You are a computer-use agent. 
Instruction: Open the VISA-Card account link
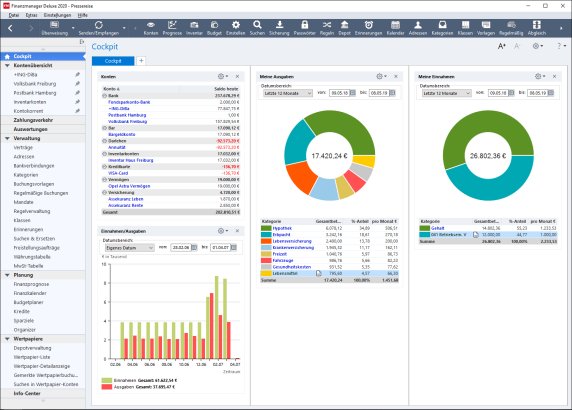point(118,173)
